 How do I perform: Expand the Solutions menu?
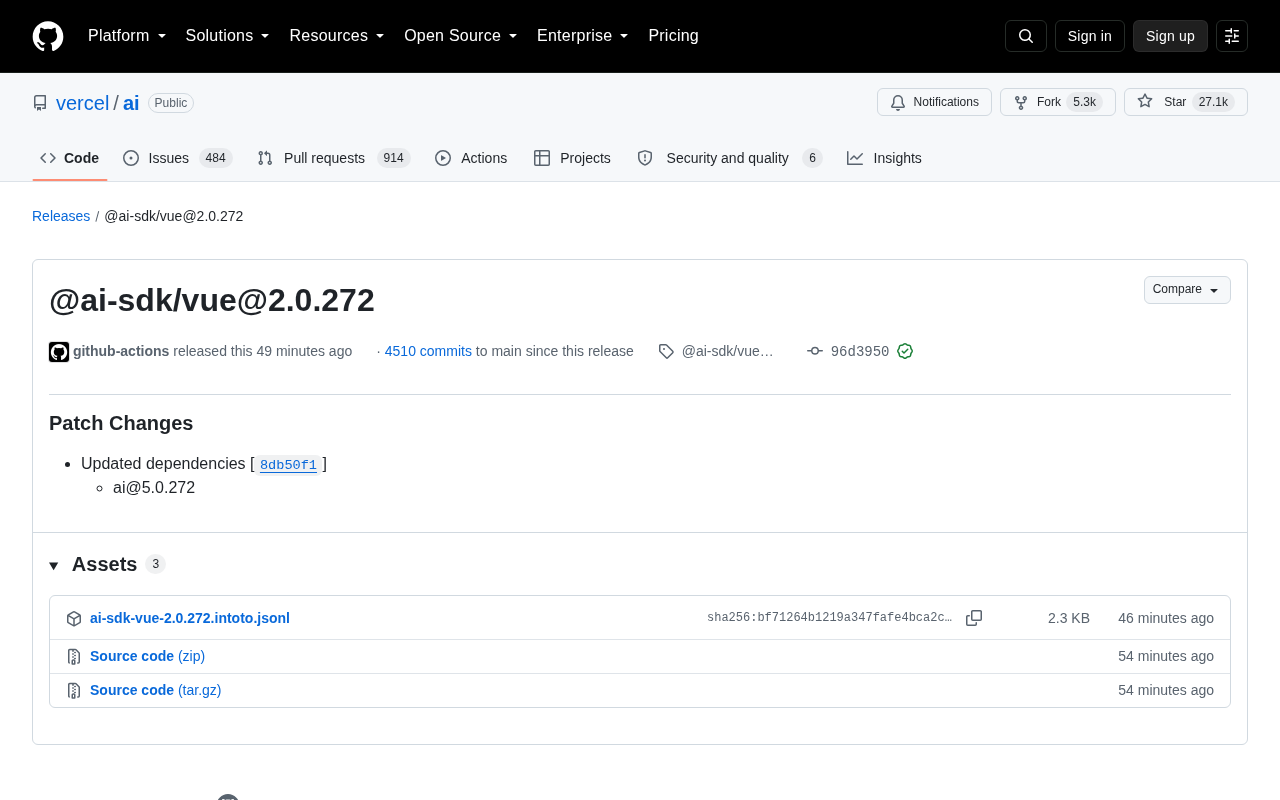[228, 36]
